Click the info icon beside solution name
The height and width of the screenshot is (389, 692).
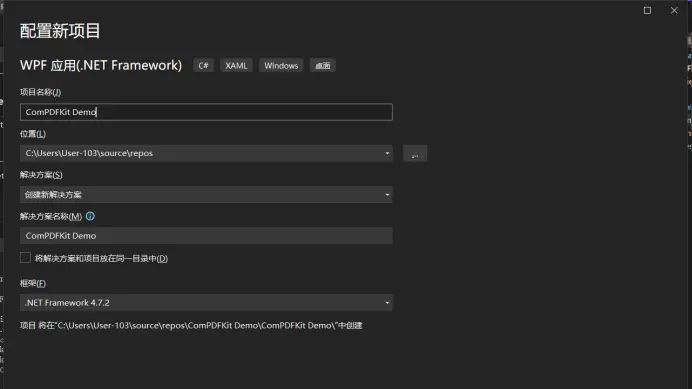click(90, 216)
